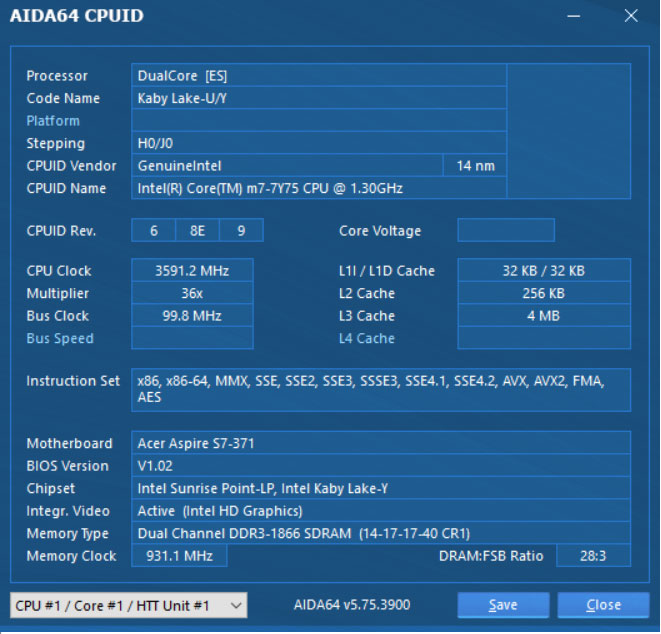Click the 99.8 MHz Bus Clock value
This screenshot has width=661, height=634.
pyautogui.click(x=192, y=316)
